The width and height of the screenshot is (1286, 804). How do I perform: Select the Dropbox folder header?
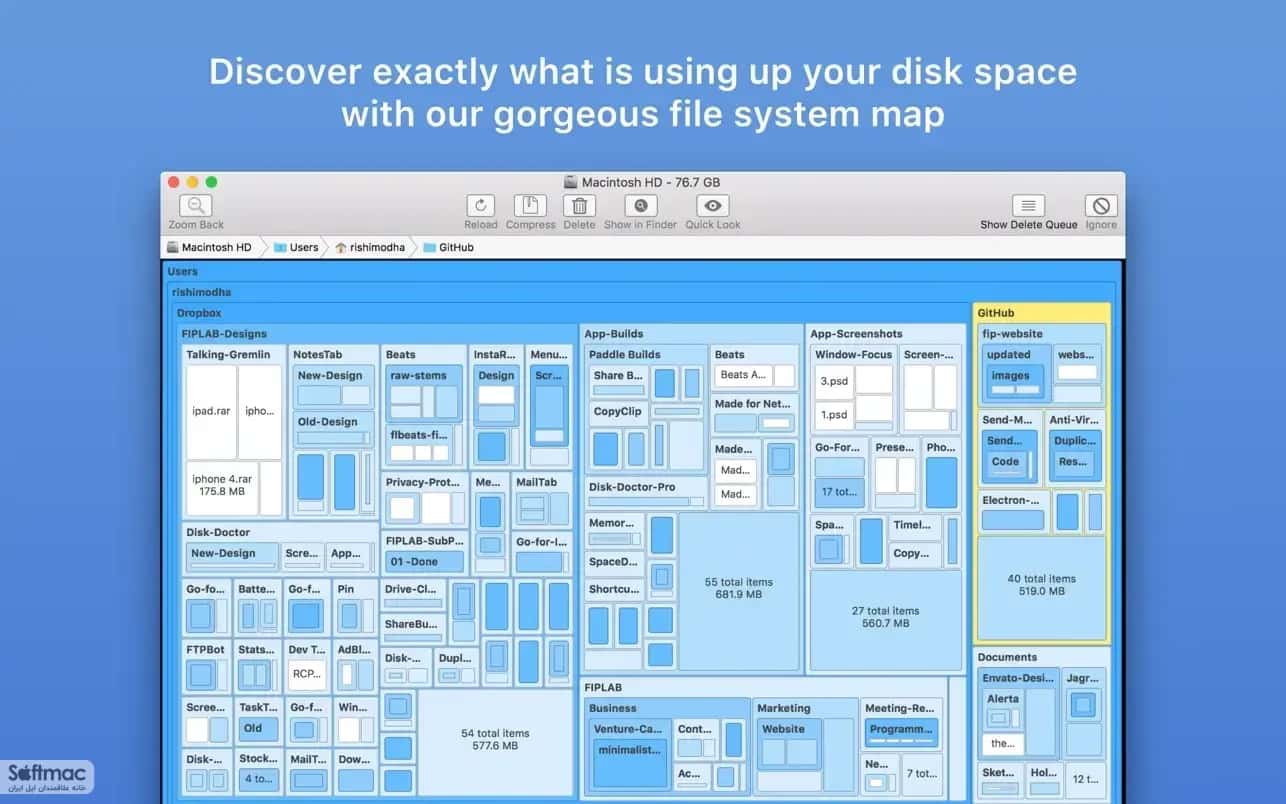tap(200, 313)
